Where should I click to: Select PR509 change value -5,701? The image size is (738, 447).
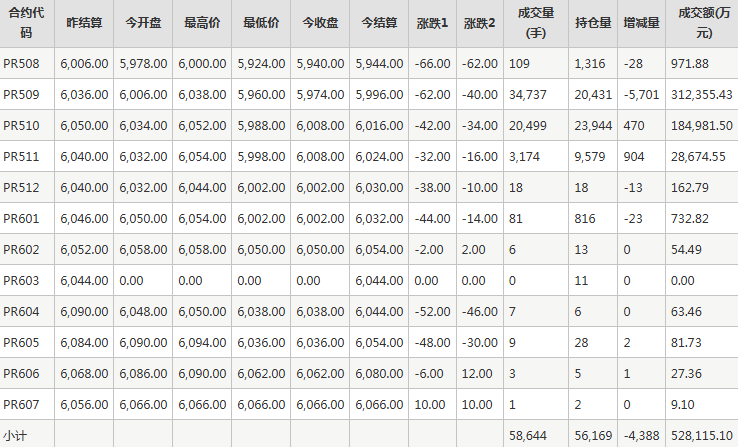point(642,95)
